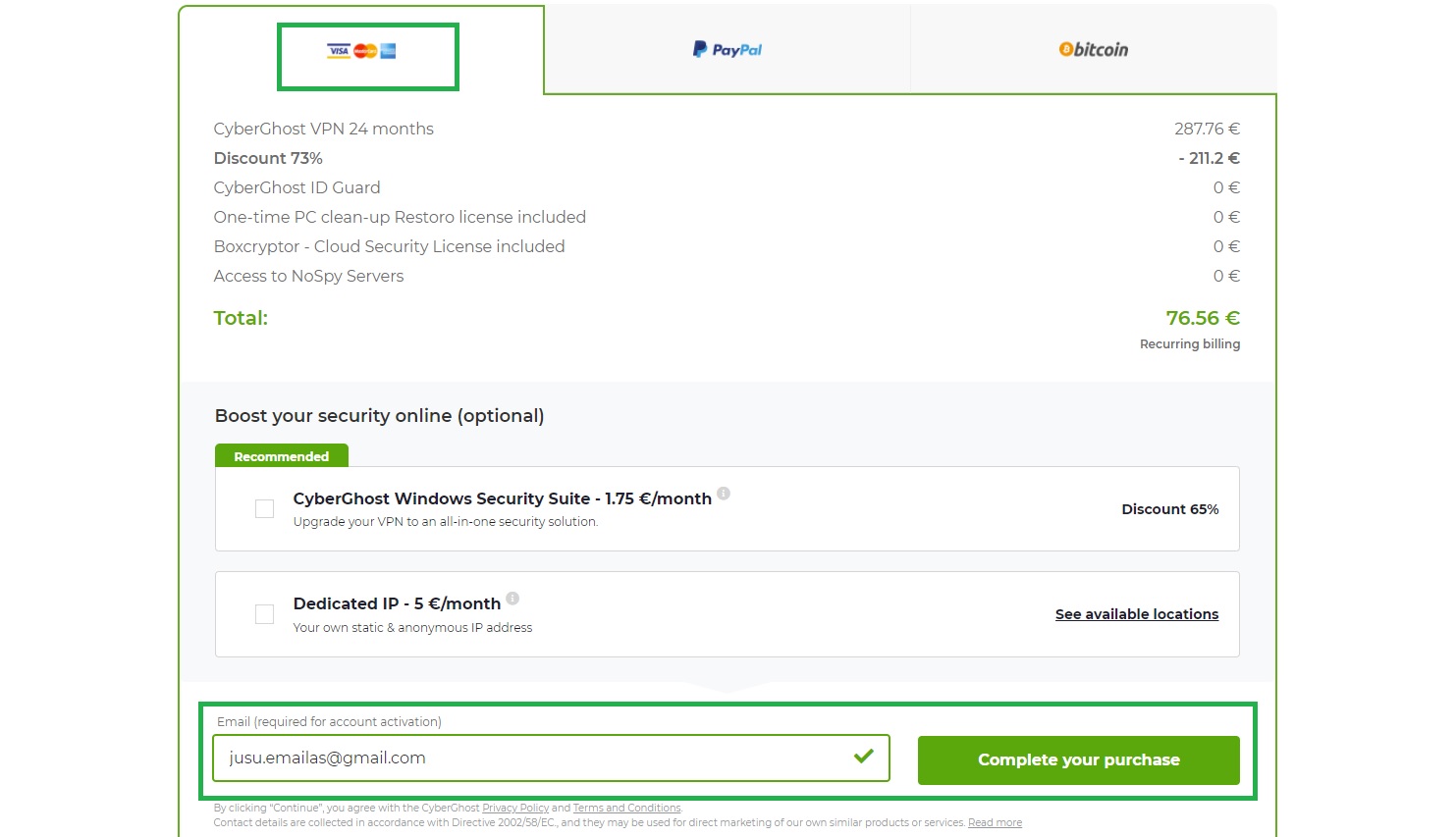The image size is (1456, 837).
Task: Enable the CyberGhost Windows Security Suite checkbox
Action: (x=265, y=508)
